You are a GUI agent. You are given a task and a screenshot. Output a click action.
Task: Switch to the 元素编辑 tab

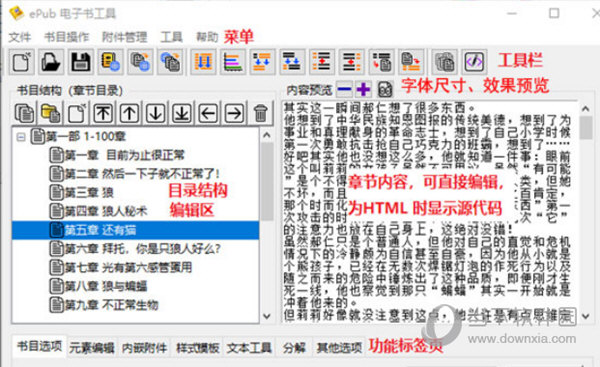[92, 347]
